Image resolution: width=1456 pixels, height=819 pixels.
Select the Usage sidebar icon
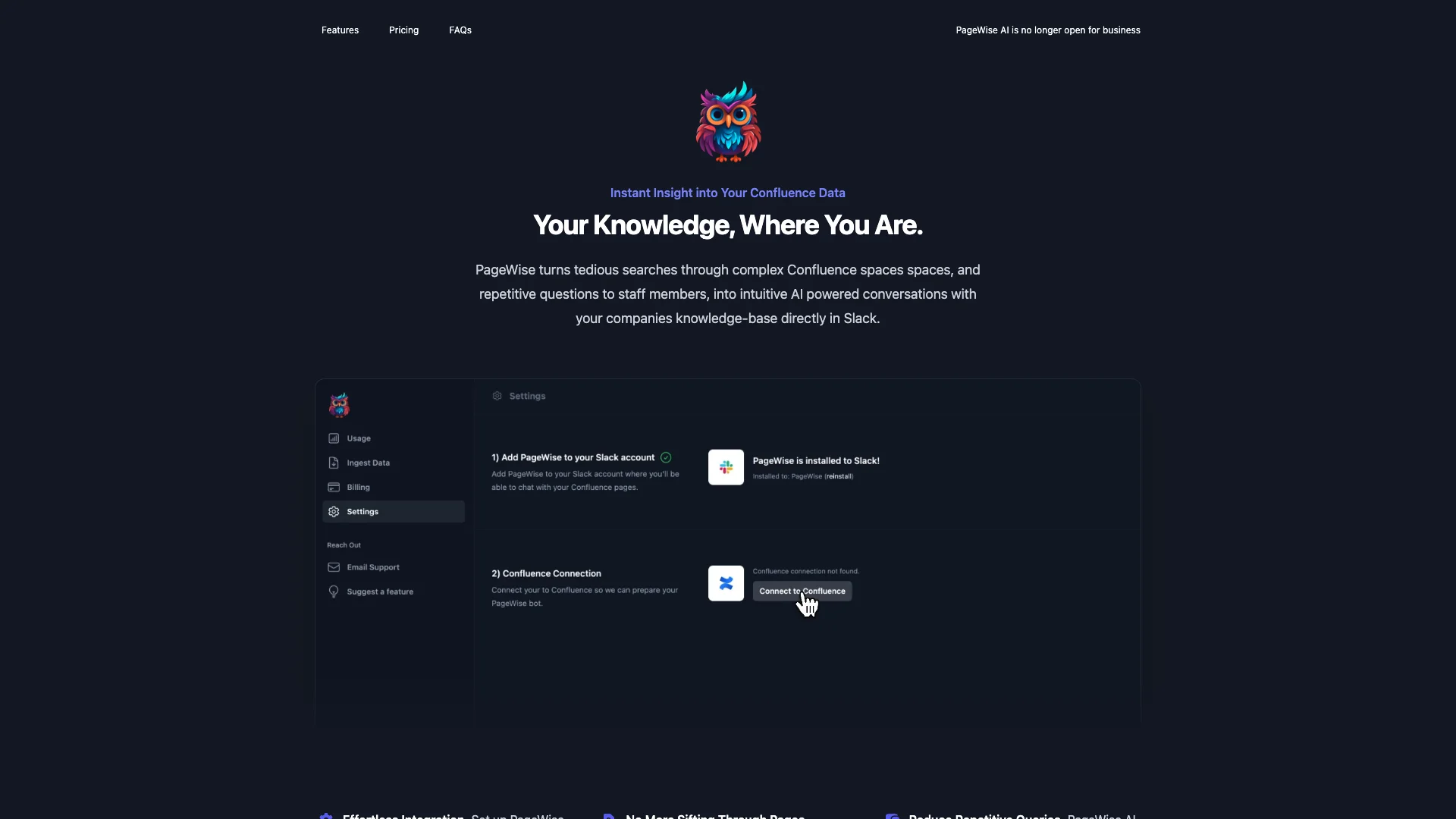[334, 438]
